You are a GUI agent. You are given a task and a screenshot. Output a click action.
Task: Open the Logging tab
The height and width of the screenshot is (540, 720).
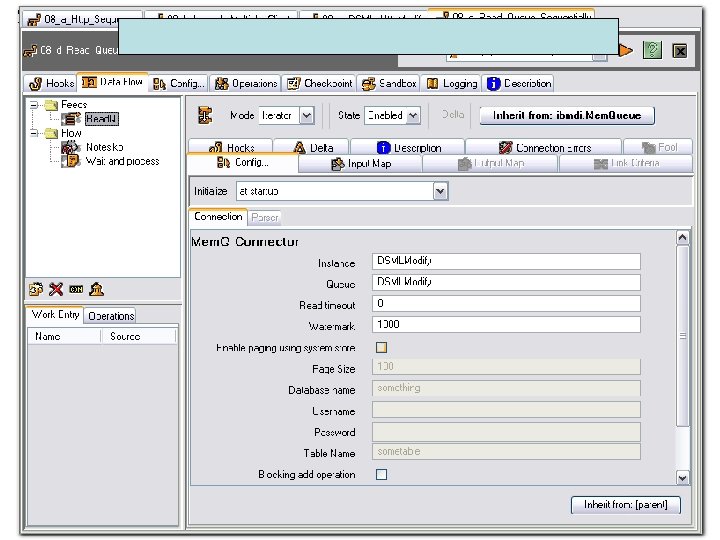click(x=451, y=83)
